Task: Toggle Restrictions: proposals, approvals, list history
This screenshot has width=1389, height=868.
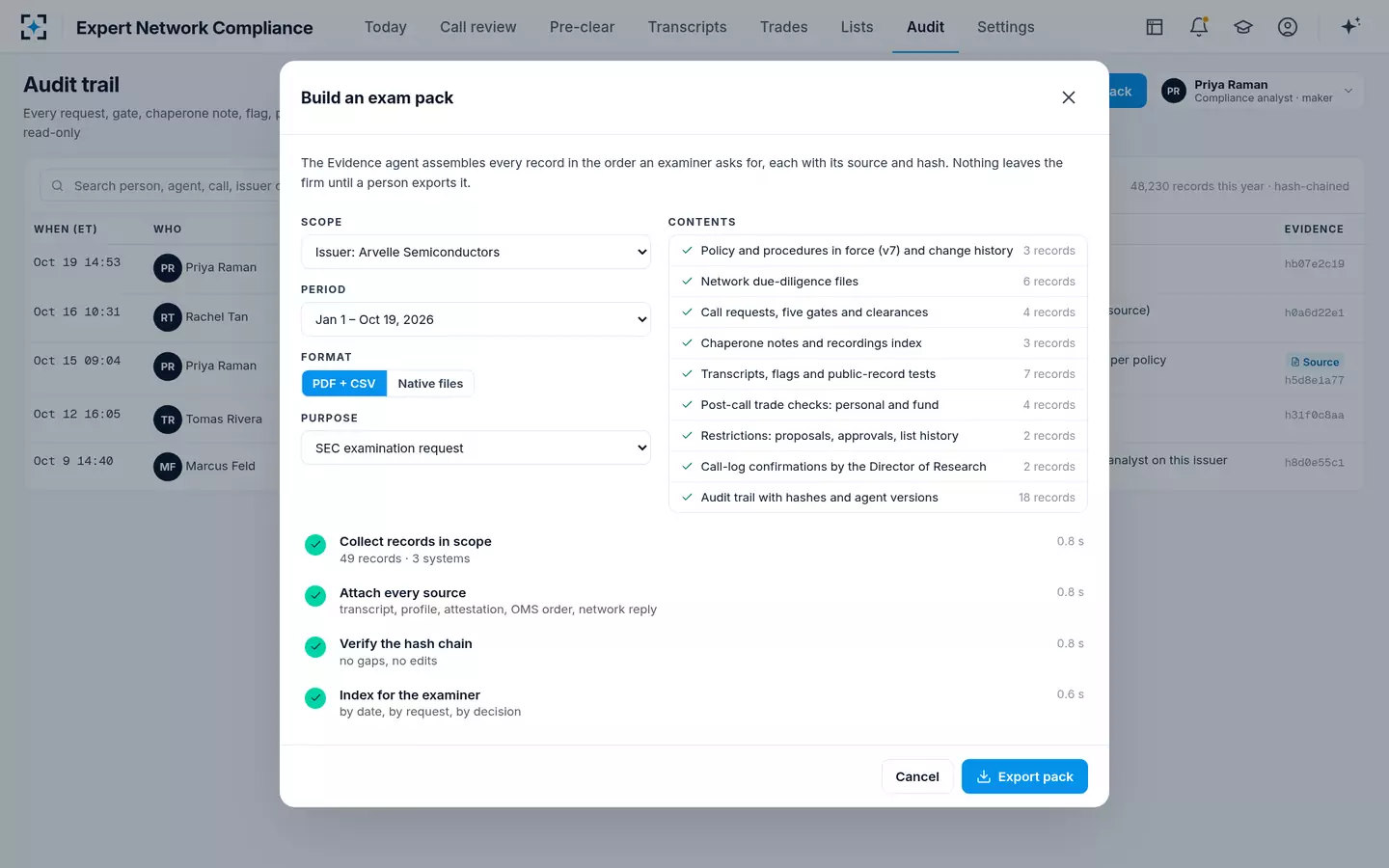Action: coord(878,436)
